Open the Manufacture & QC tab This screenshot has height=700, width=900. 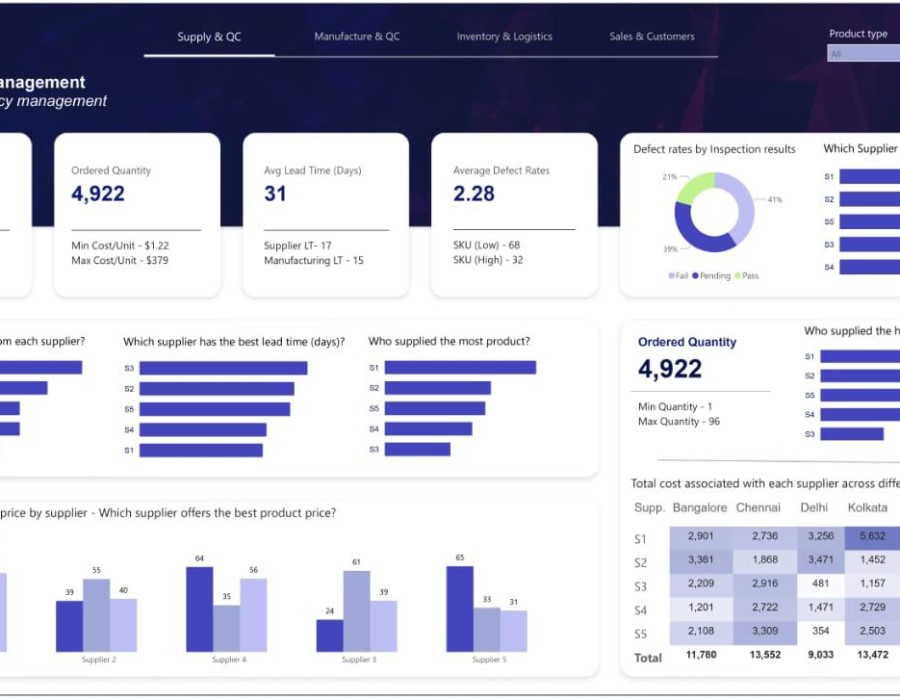(x=357, y=37)
